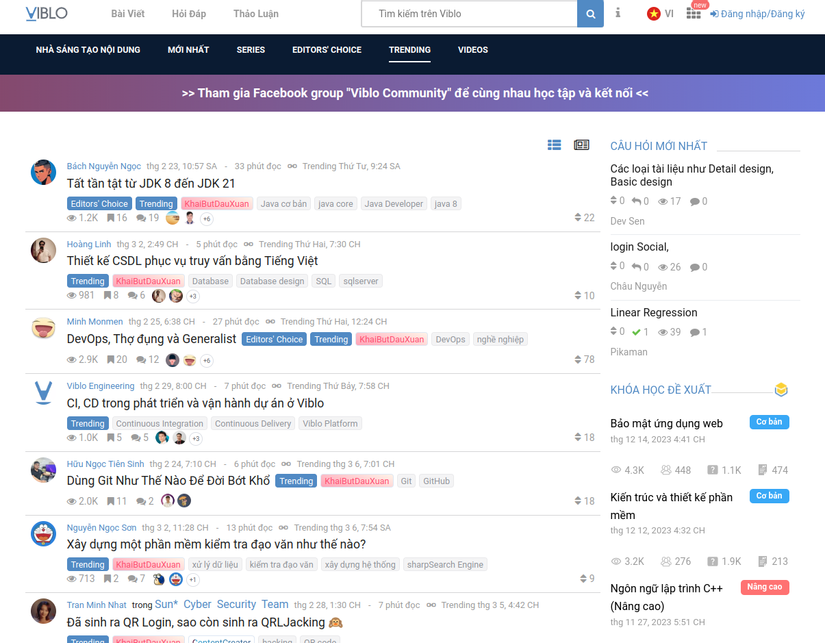Click the KhaiButDauXuan tag on Git post

coord(357,481)
